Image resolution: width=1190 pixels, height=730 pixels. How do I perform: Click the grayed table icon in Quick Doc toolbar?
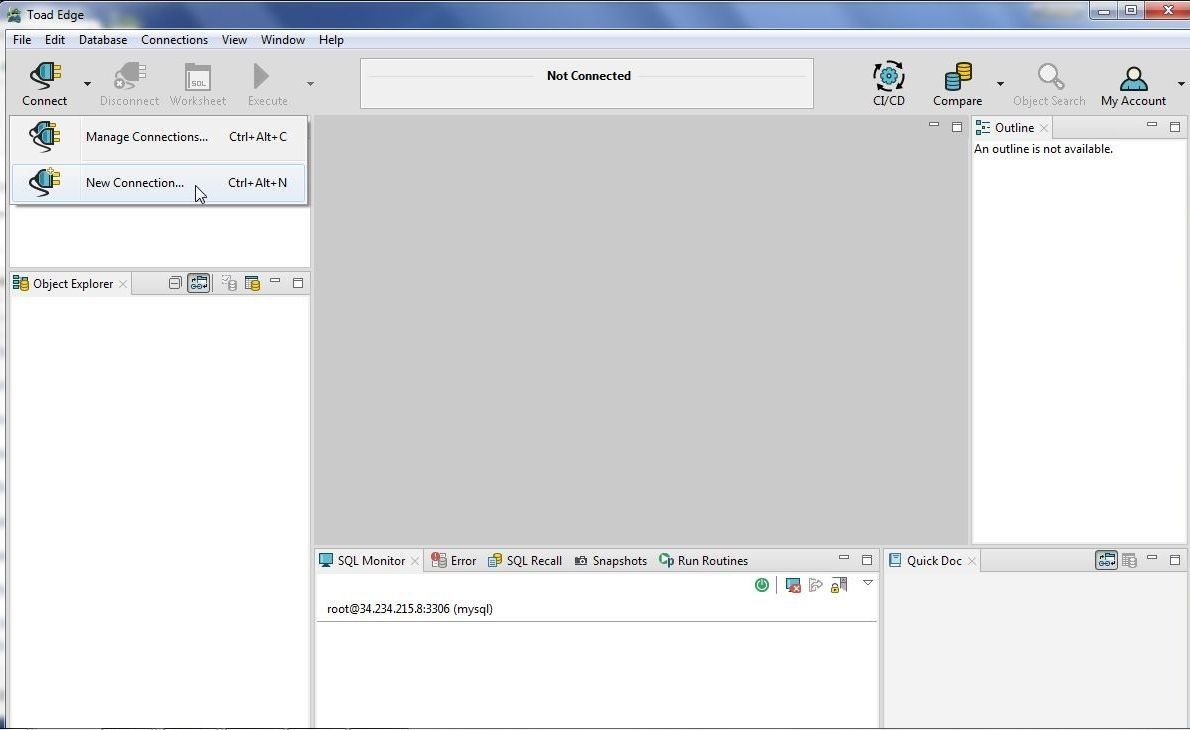click(x=1129, y=560)
